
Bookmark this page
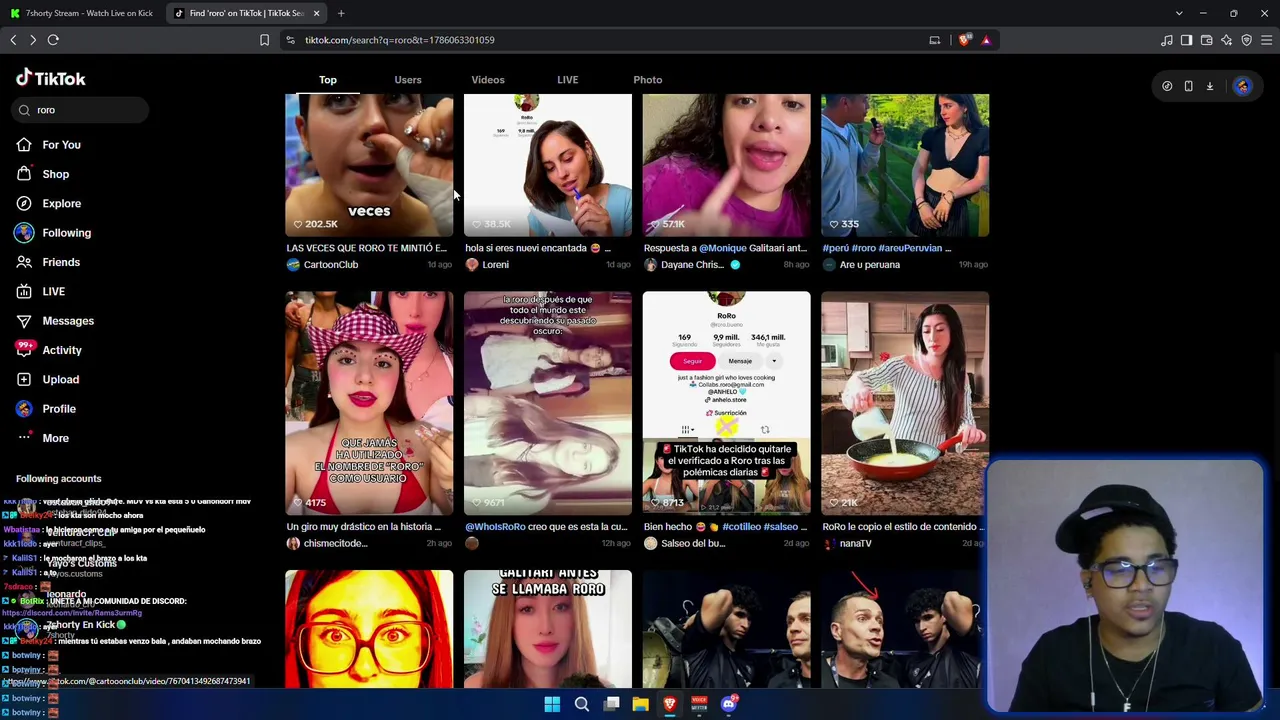tap(264, 40)
